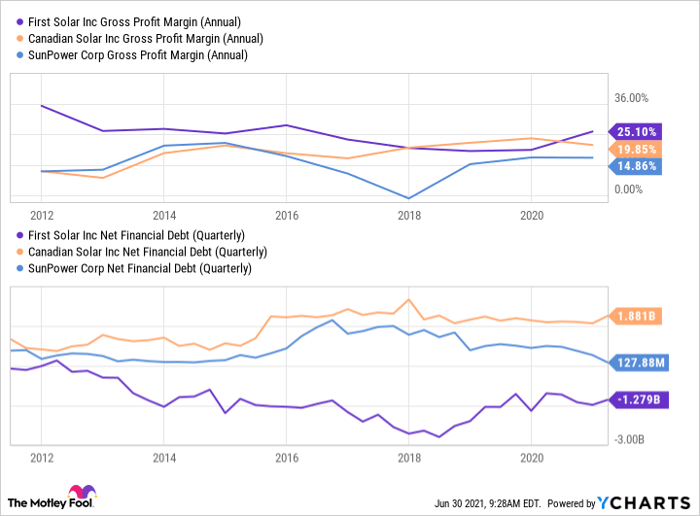Select the 25.10% First Solar value label
700x516 pixels.
click(636, 132)
